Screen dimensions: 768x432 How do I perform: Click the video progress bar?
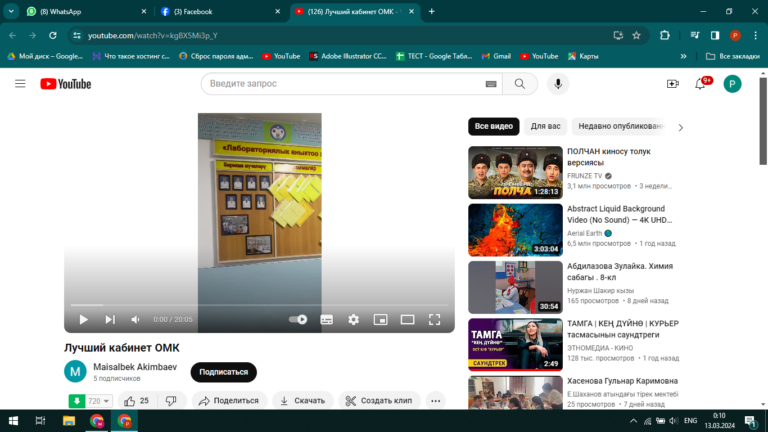coord(258,305)
